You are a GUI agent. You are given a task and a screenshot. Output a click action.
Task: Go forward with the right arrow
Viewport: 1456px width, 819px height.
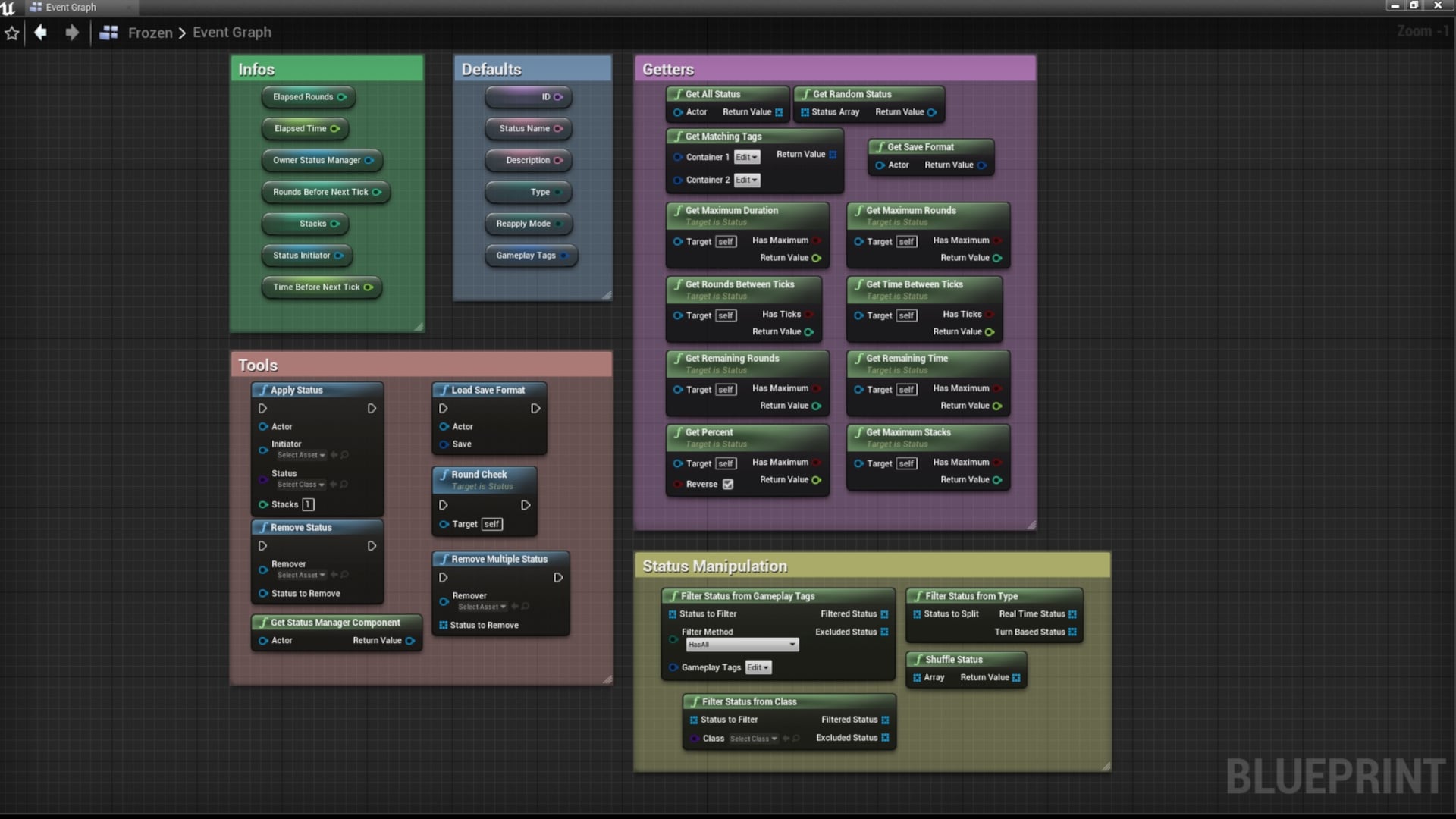tap(71, 33)
